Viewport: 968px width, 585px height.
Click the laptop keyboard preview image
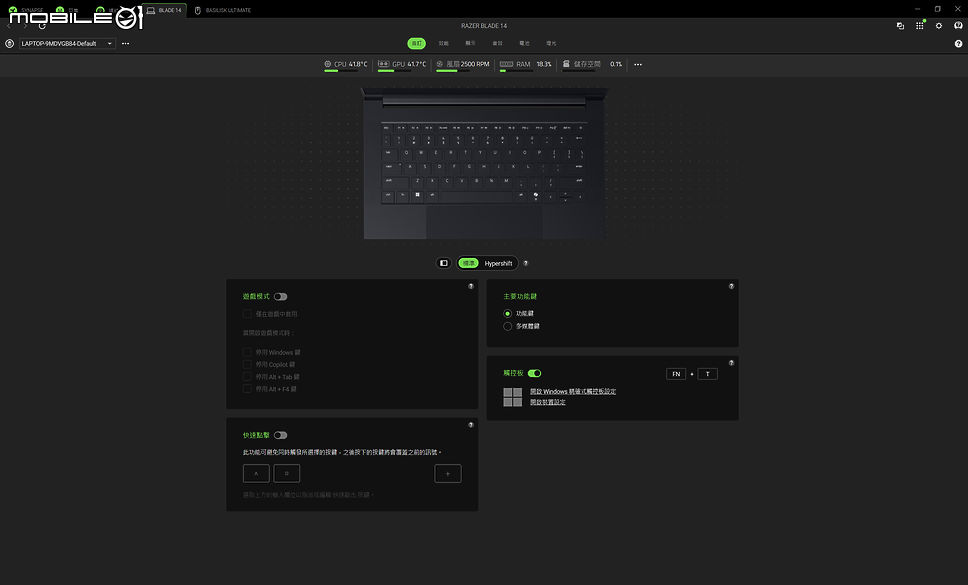coord(484,162)
